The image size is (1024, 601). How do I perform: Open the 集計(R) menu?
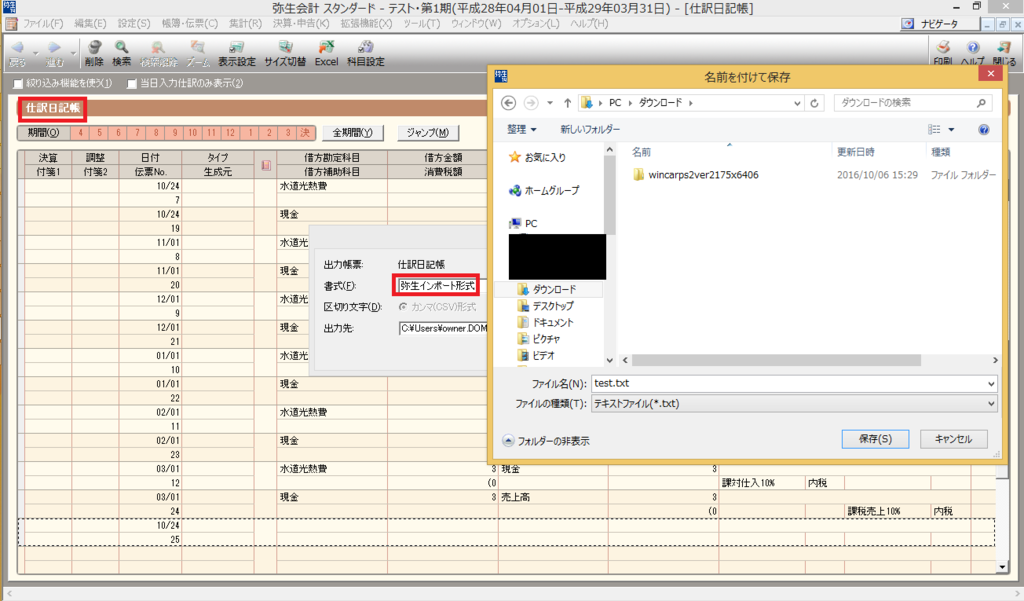click(x=246, y=24)
